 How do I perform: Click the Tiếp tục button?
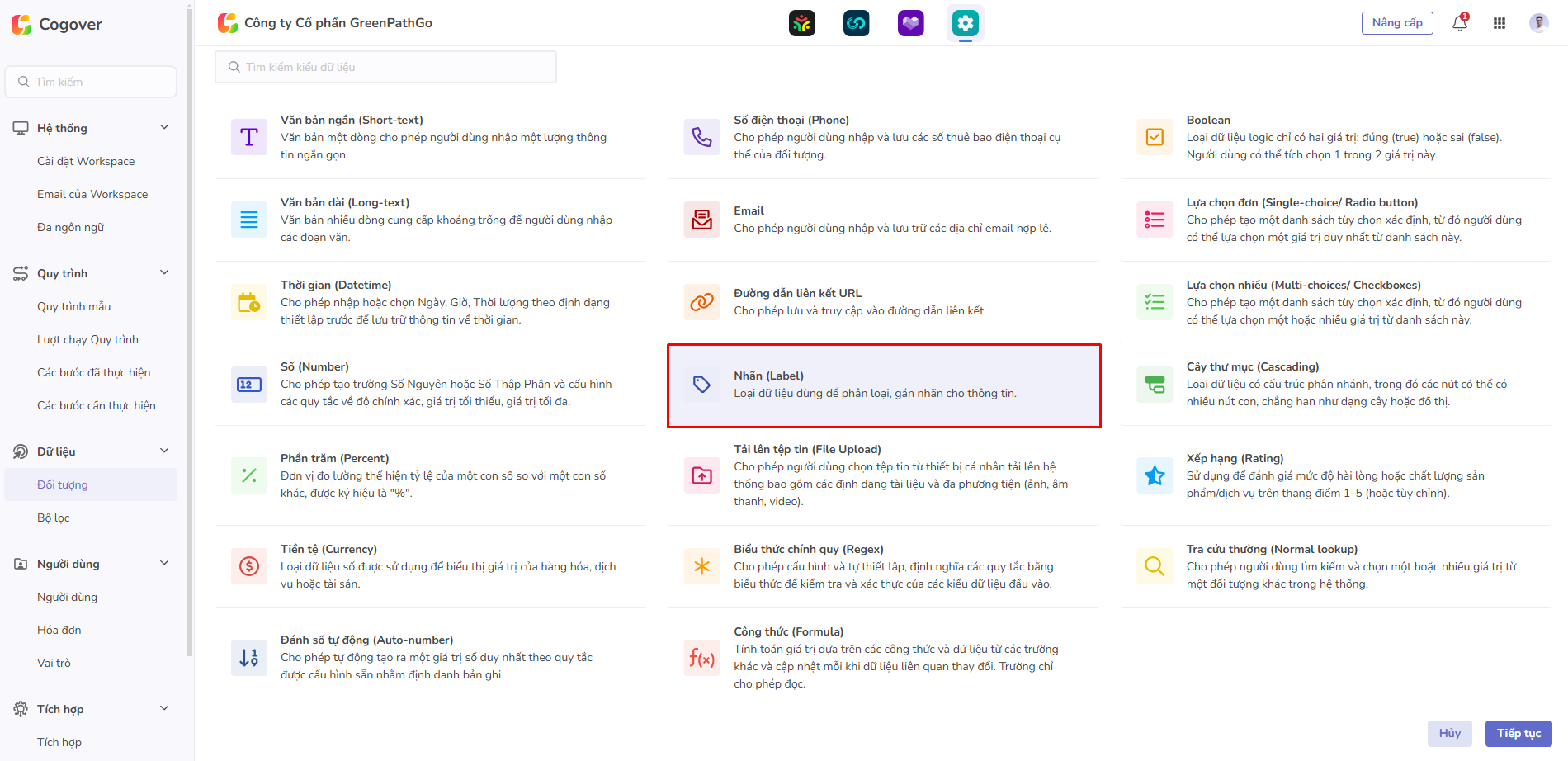point(1518,733)
